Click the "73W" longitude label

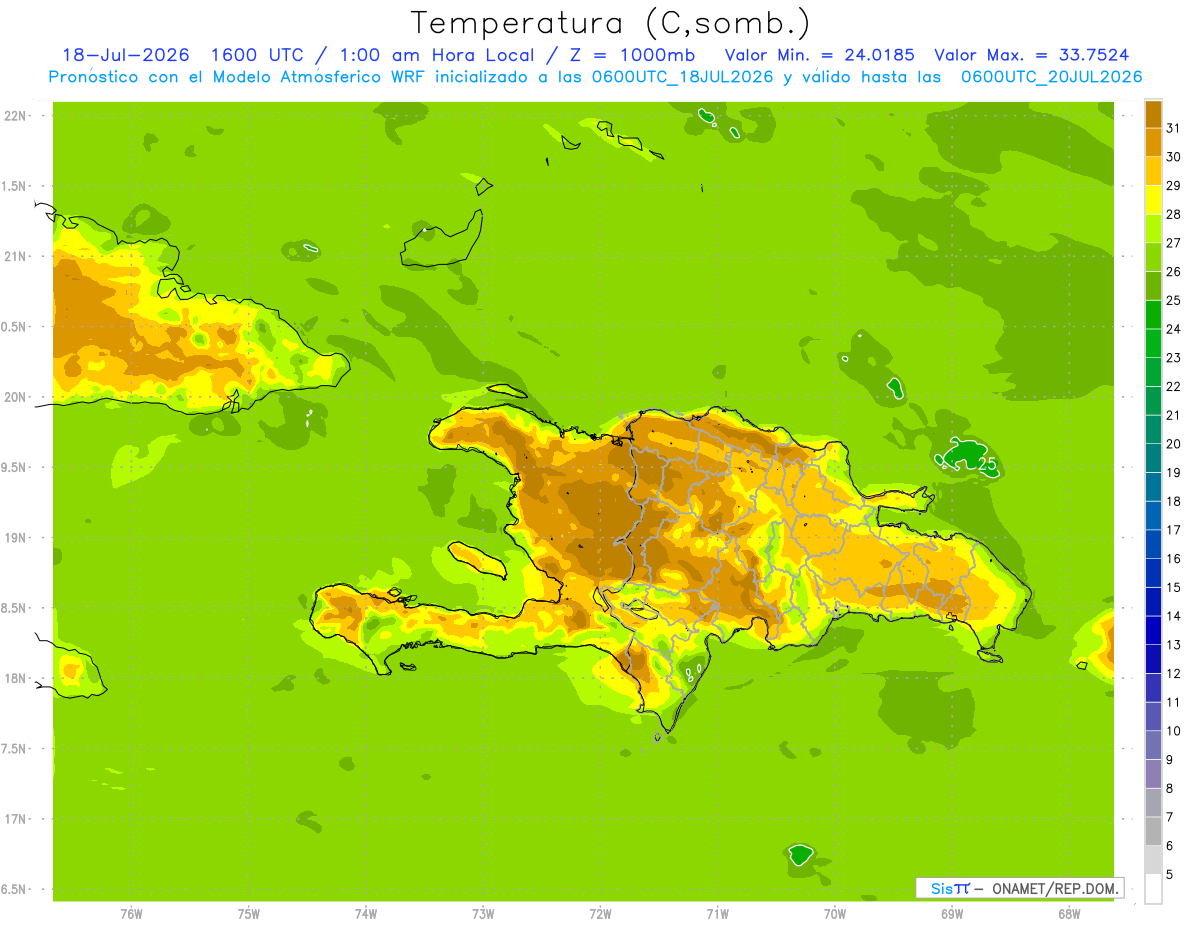[483, 913]
